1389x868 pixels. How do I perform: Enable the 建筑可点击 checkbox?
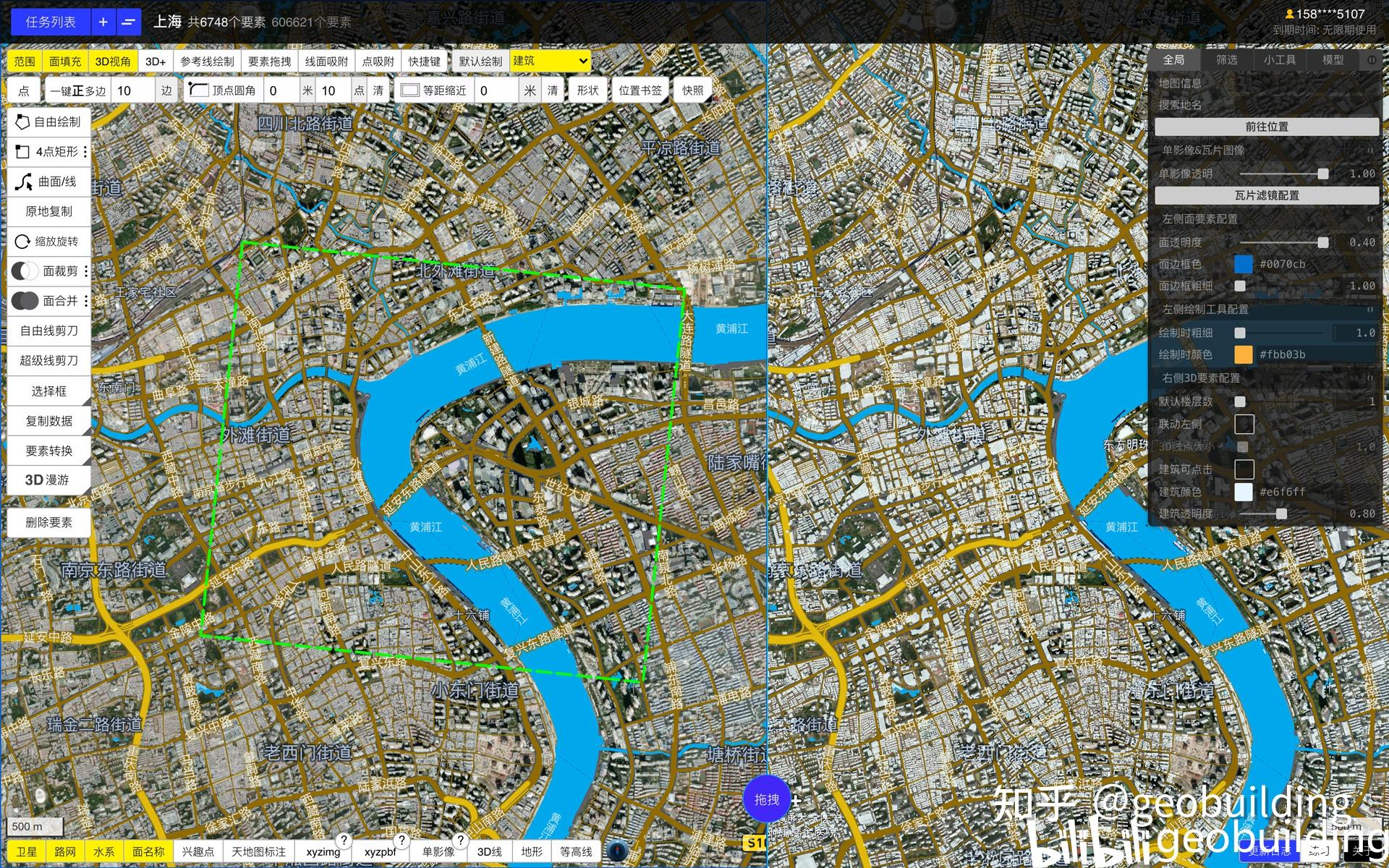pyautogui.click(x=1244, y=469)
